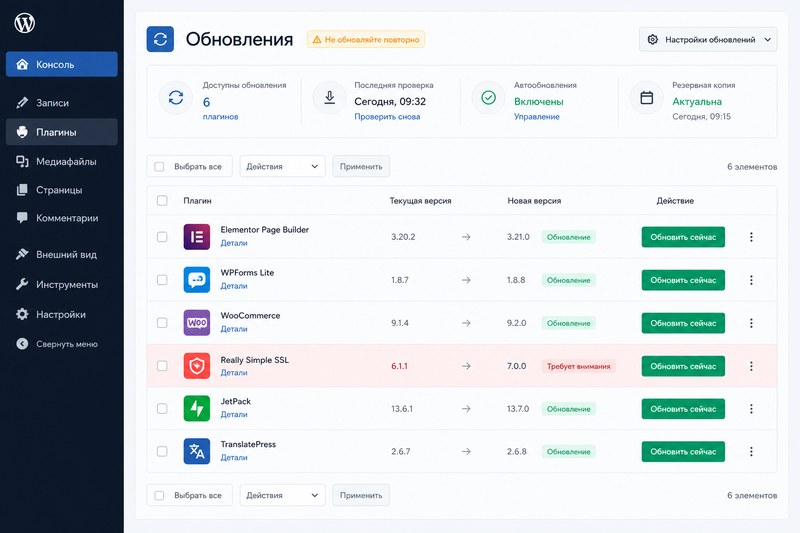Go to 'Записи' in the sidebar
The image size is (800, 533).
coord(62,103)
